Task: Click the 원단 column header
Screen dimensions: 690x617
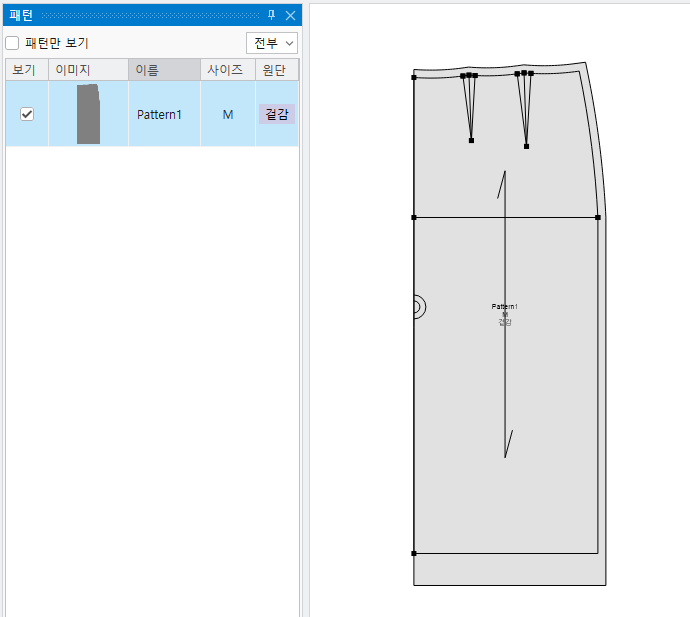Action: [277, 70]
